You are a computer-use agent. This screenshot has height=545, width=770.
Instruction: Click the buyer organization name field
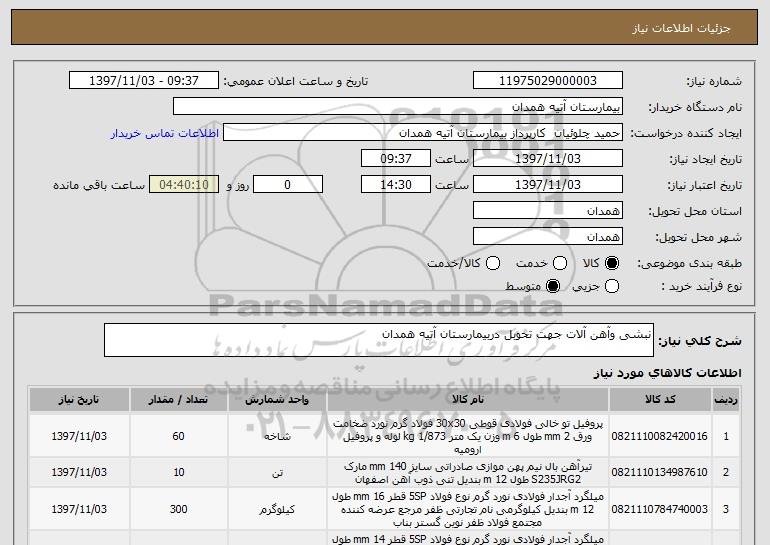pos(398,107)
